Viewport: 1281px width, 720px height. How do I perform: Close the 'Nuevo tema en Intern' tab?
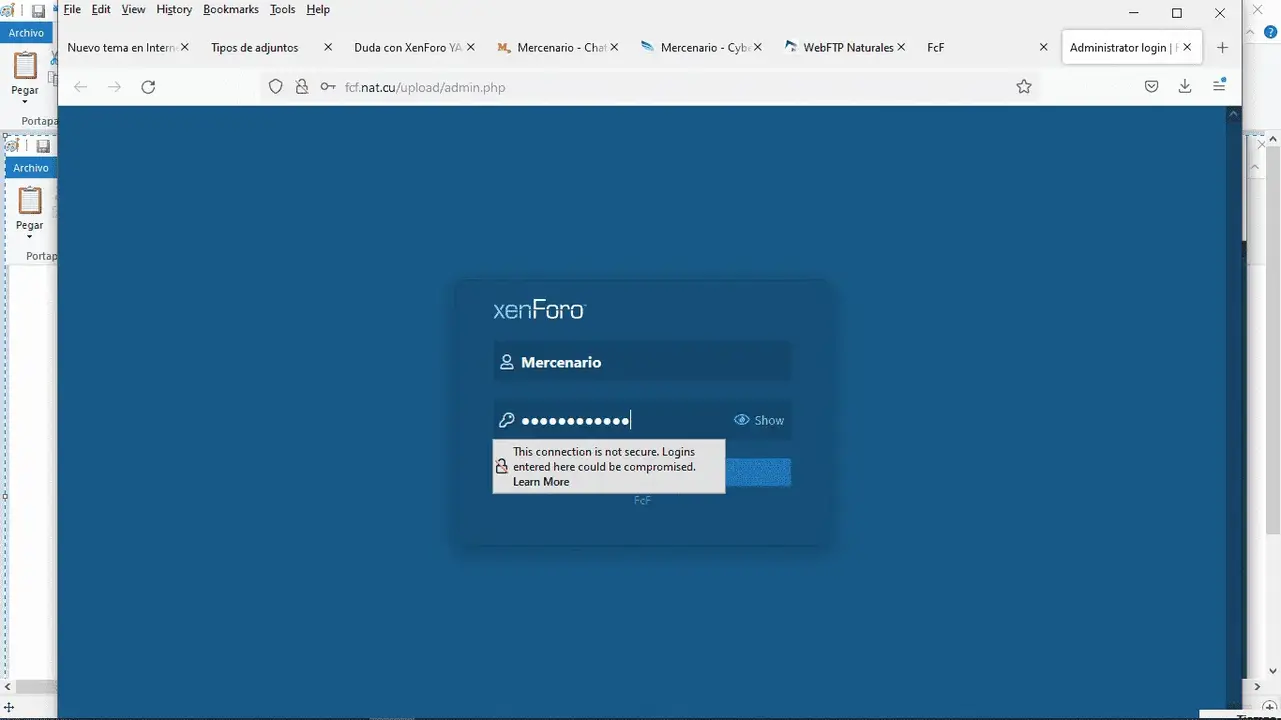[x=185, y=47]
